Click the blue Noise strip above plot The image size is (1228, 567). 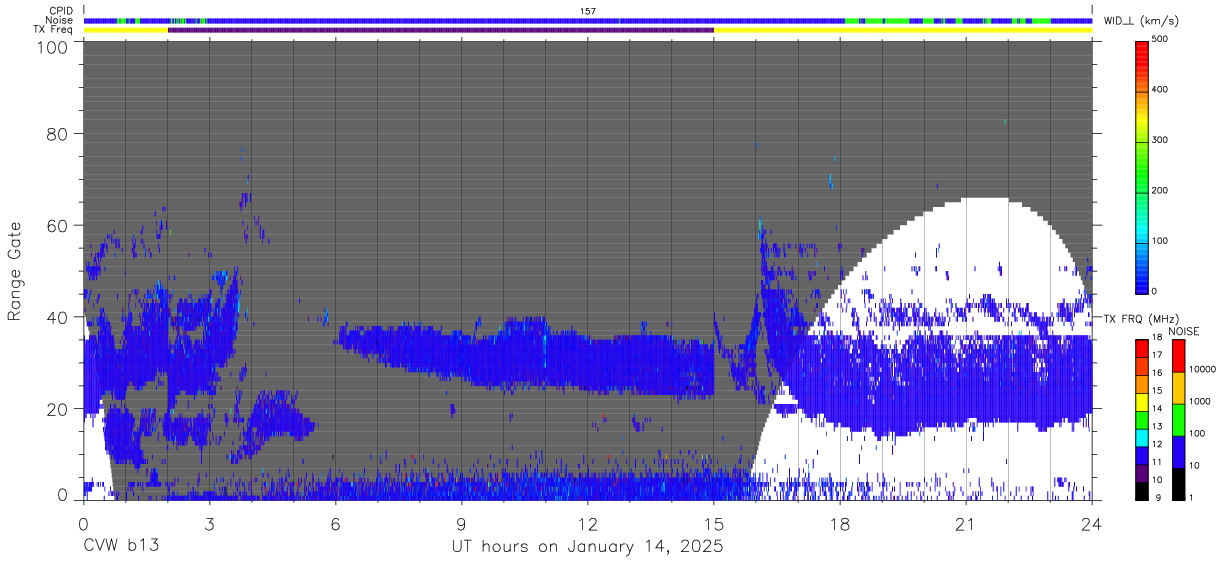click(x=588, y=20)
